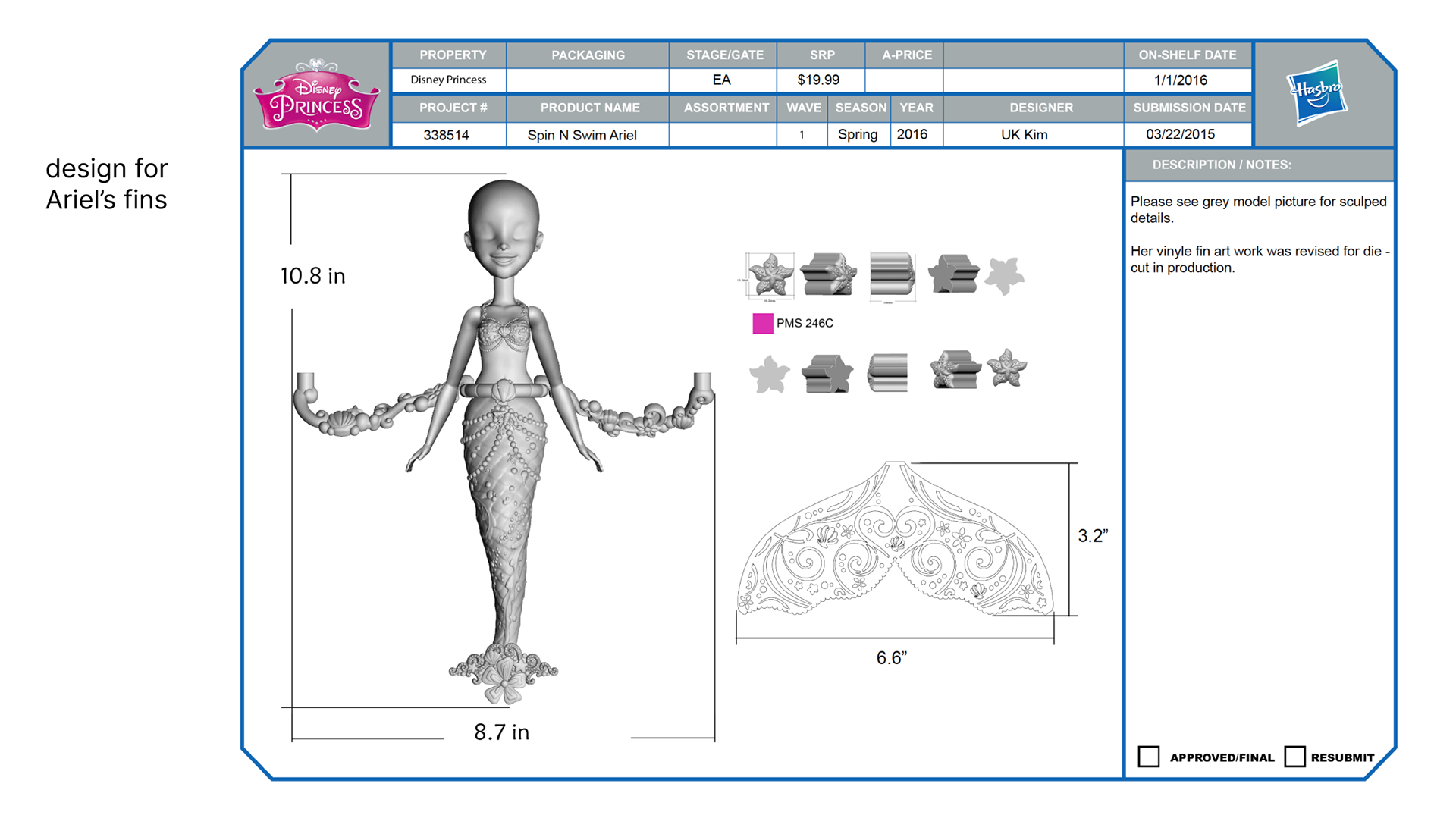Check the RESUBMIT checkbox

[x=1294, y=757]
